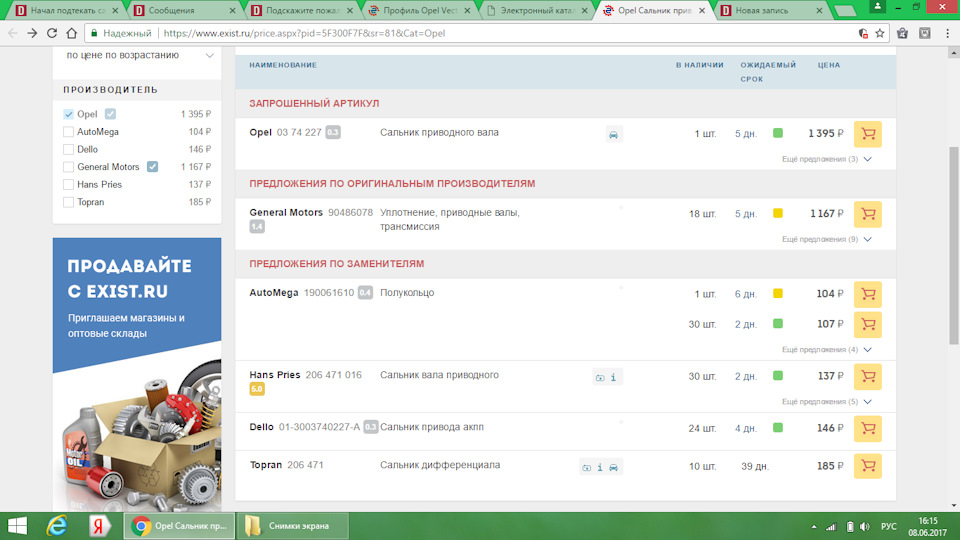Check AutoMega manufacturer filter
The image size is (960, 540).
click(x=69, y=132)
